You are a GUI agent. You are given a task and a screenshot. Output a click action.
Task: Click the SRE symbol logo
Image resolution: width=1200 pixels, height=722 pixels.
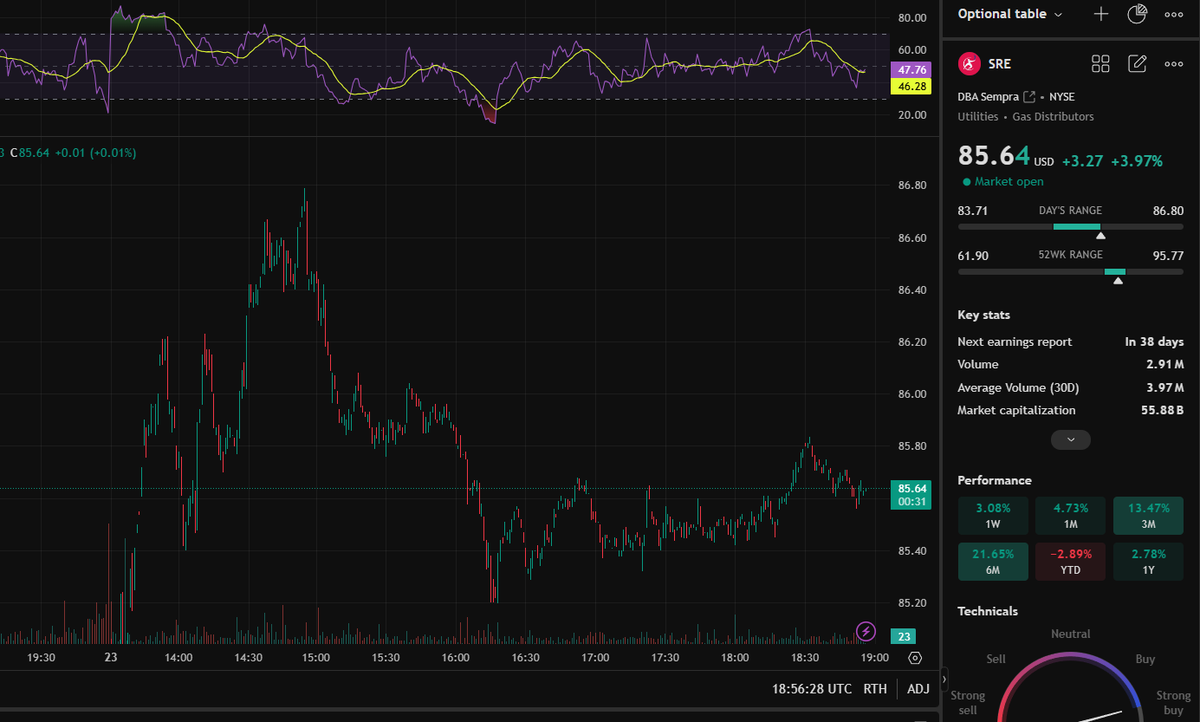pos(969,64)
